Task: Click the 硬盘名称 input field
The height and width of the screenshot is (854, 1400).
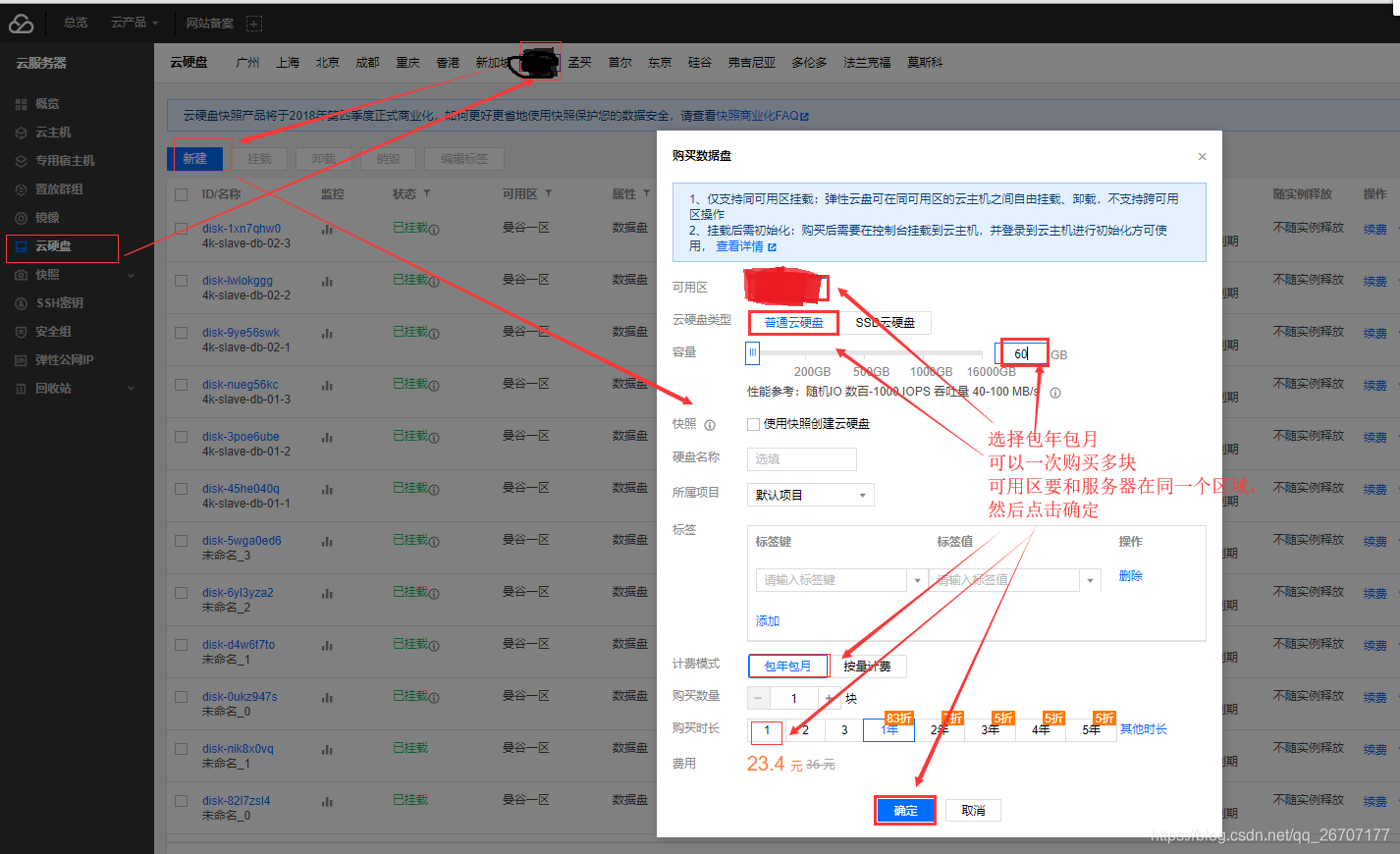Action: [x=801, y=458]
